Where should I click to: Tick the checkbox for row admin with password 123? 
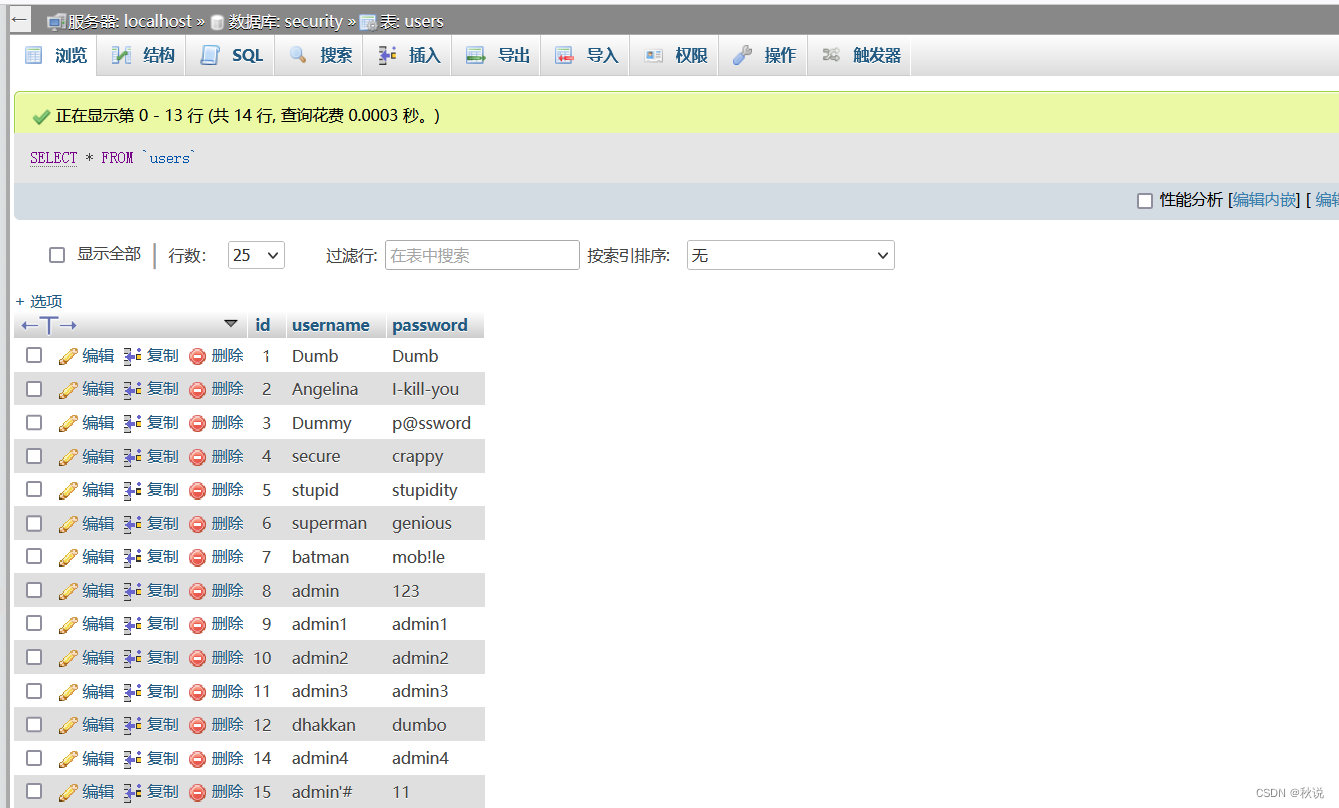coord(34,590)
